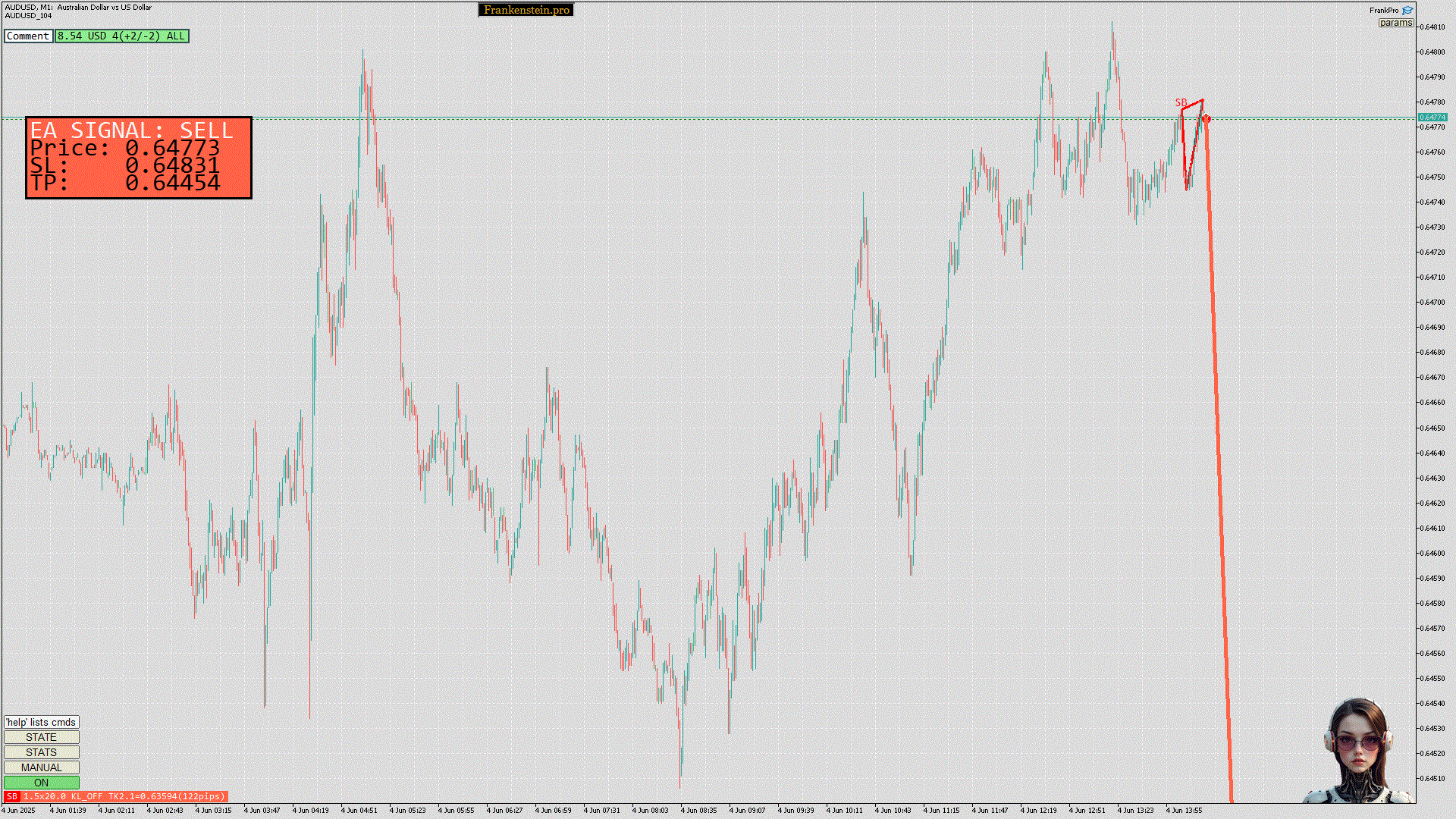Screen dimensions: 1456x819
Task: Click the 8.54 USD profit summary bar
Action: pos(121,36)
